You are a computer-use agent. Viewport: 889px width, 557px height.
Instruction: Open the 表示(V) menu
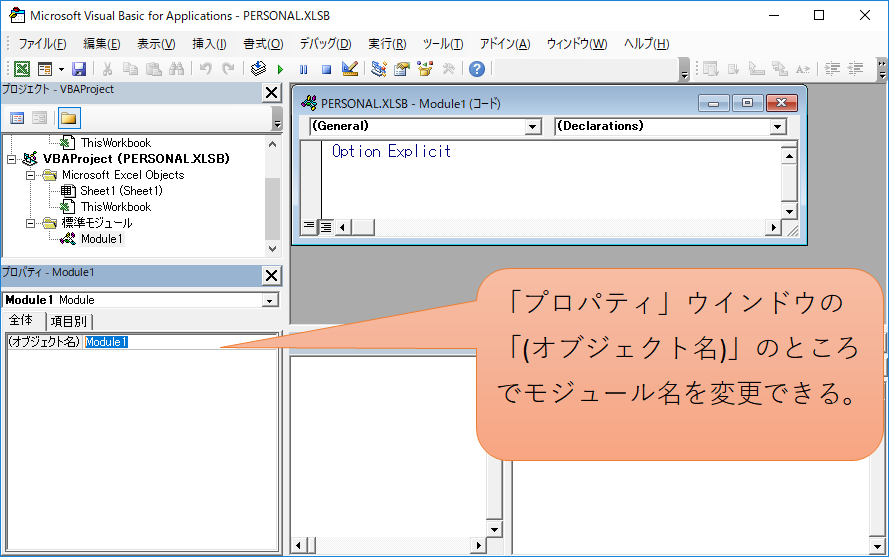[x=156, y=44]
